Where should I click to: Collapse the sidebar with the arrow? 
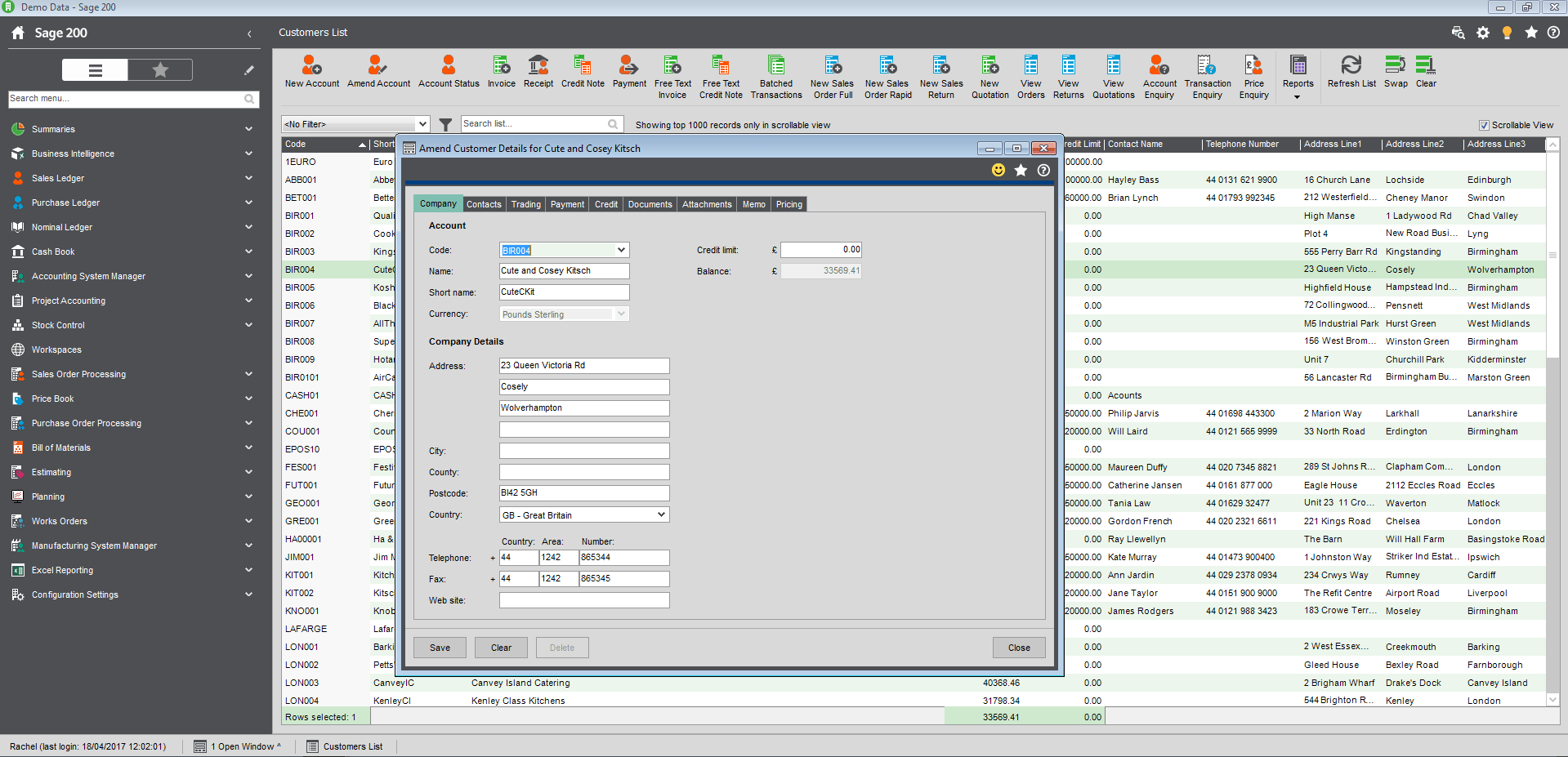[x=249, y=33]
